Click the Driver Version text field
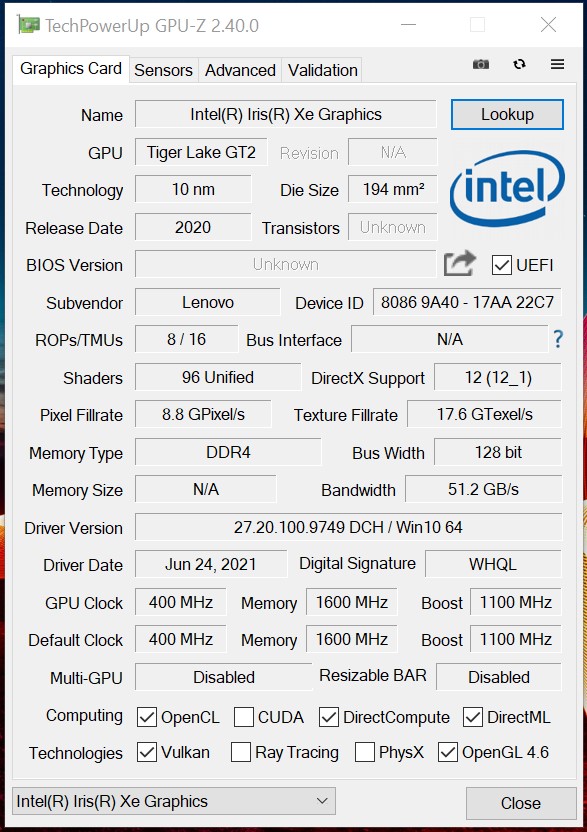587x832 pixels. 348,527
